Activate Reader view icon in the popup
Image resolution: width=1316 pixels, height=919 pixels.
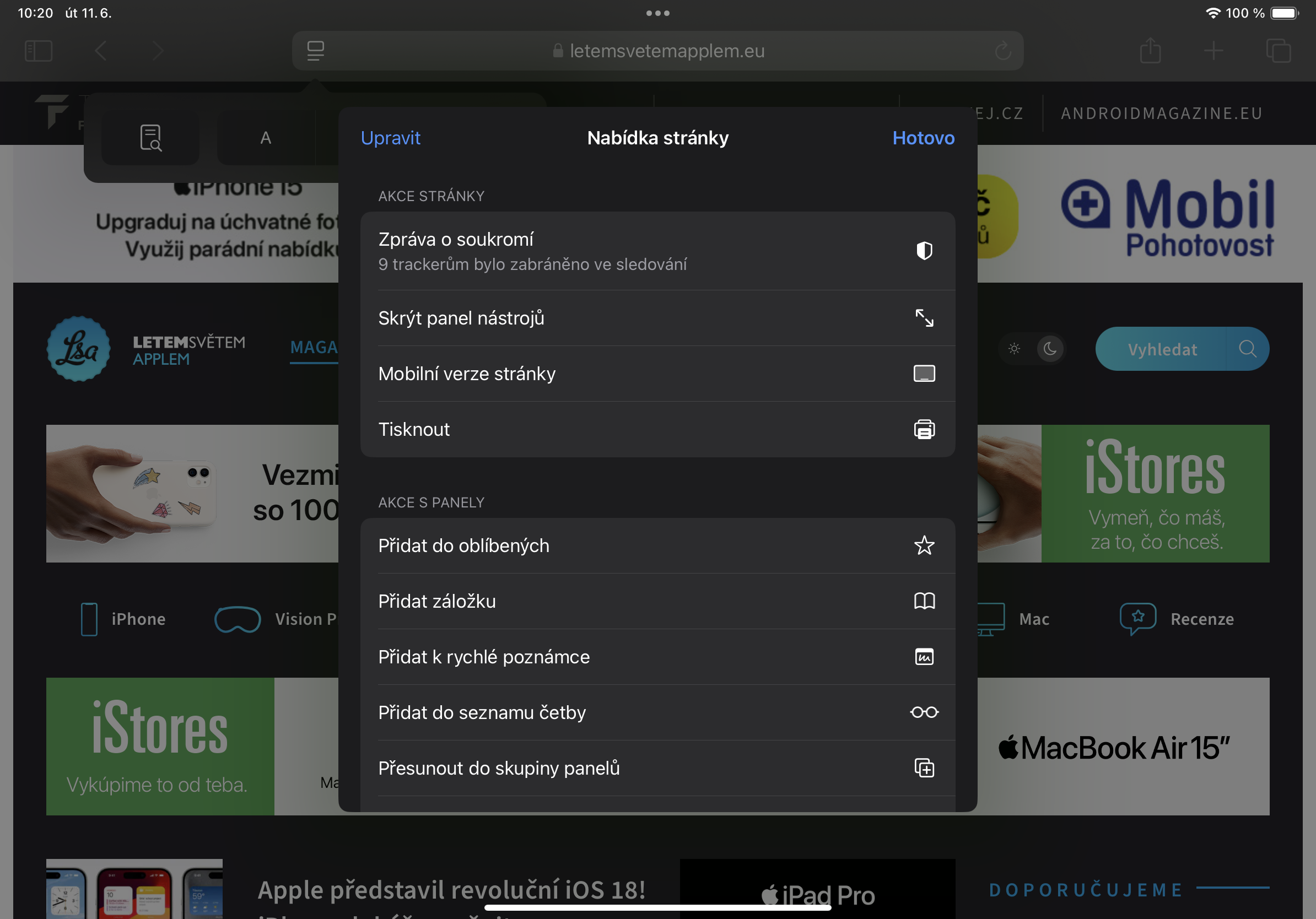pyautogui.click(x=150, y=137)
